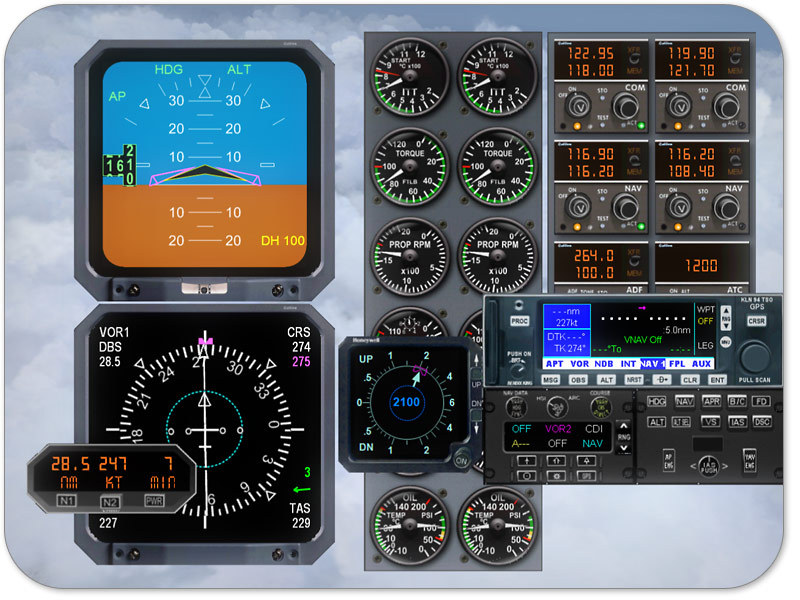Push the PROC button on the GPS
The image size is (800, 600).
(519, 321)
